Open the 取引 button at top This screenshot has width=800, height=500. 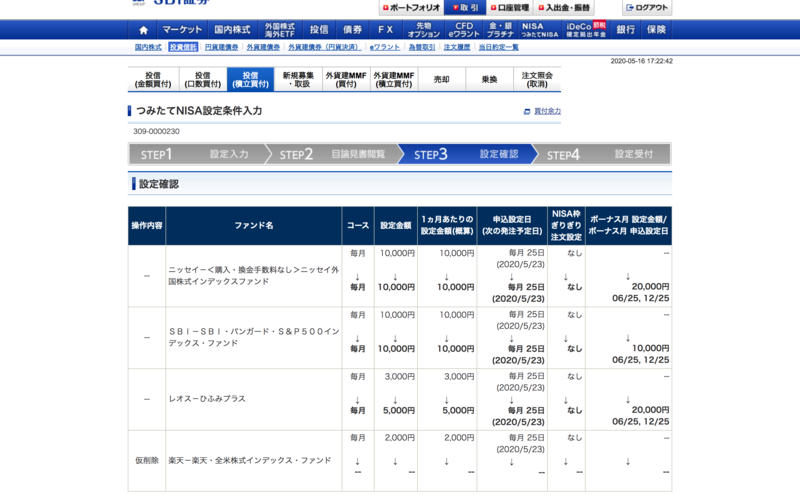465,8
